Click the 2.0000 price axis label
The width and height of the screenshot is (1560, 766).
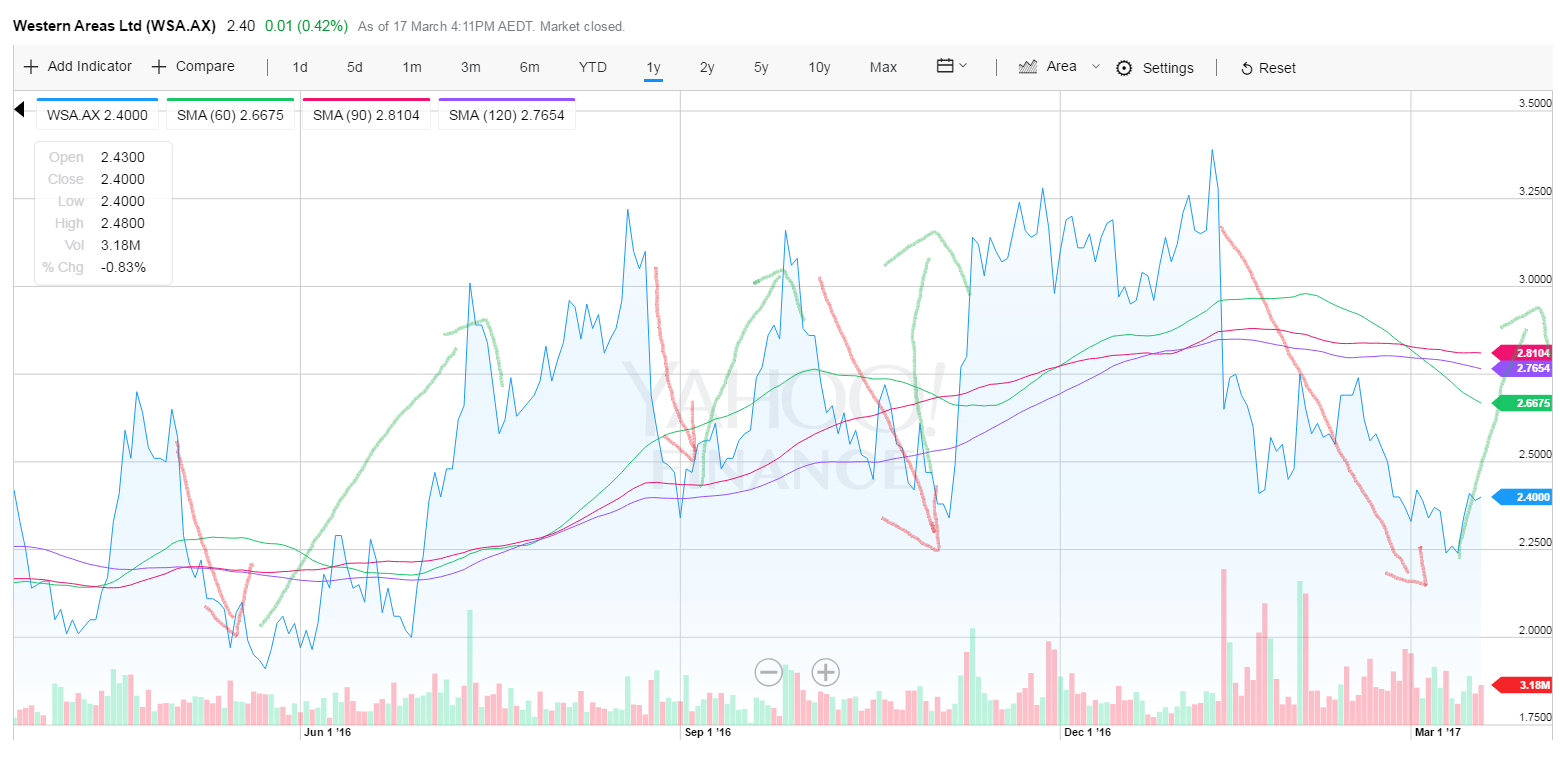point(1535,631)
